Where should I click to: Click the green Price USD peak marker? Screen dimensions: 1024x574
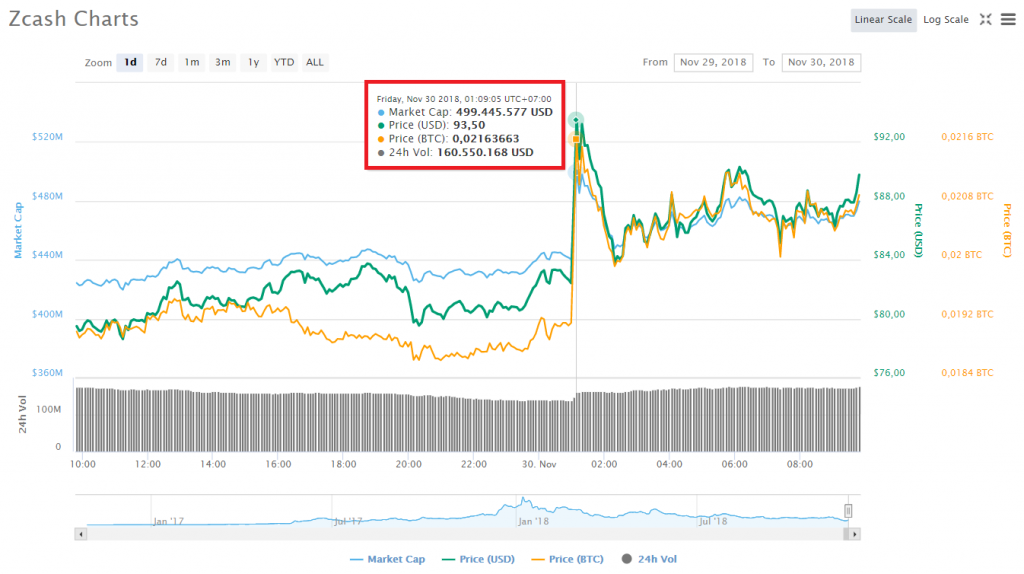pos(575,120)
